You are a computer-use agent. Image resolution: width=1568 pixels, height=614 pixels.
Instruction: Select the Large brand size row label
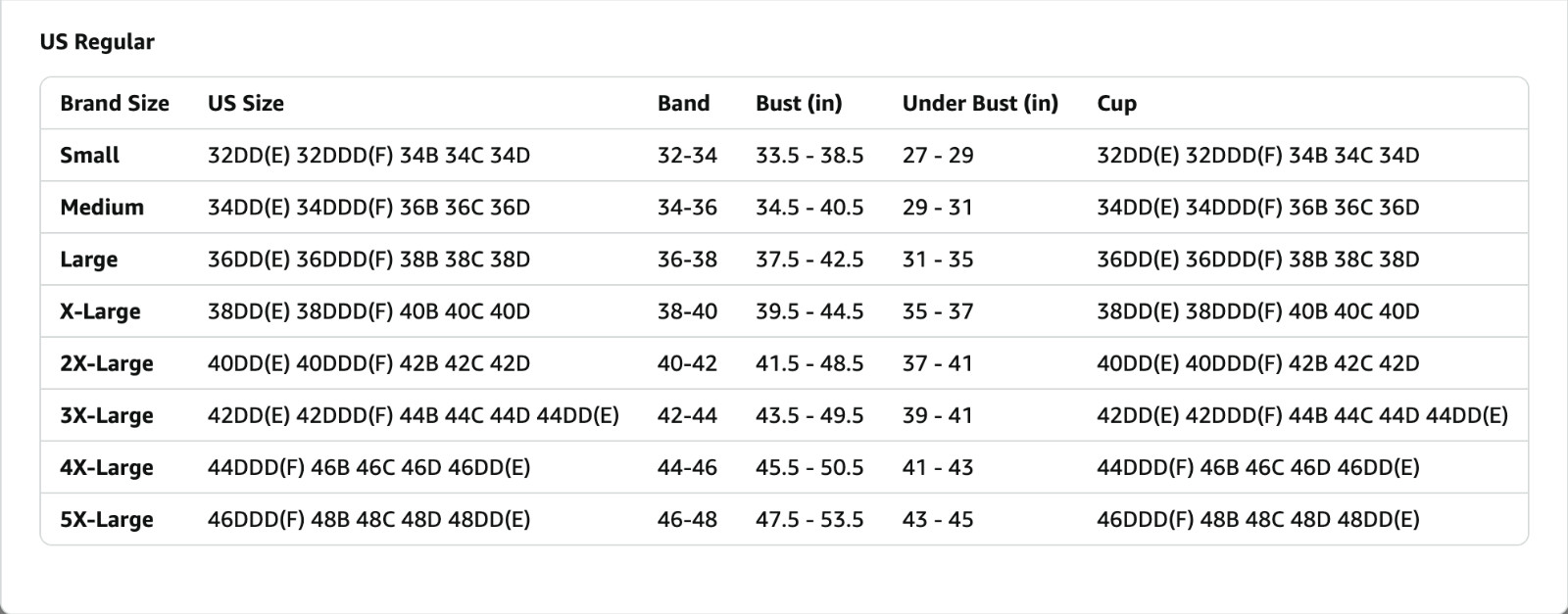[88, 260]
